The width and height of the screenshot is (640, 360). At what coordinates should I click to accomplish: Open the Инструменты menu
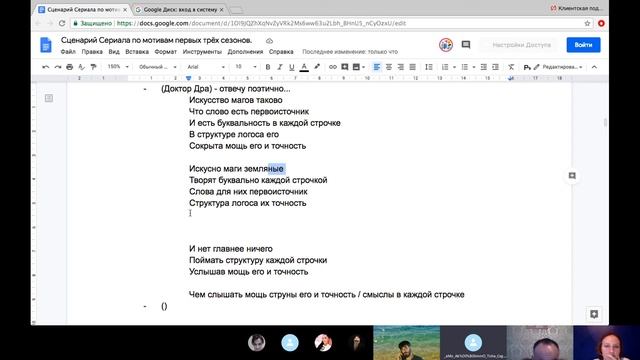tap(202, 52)
